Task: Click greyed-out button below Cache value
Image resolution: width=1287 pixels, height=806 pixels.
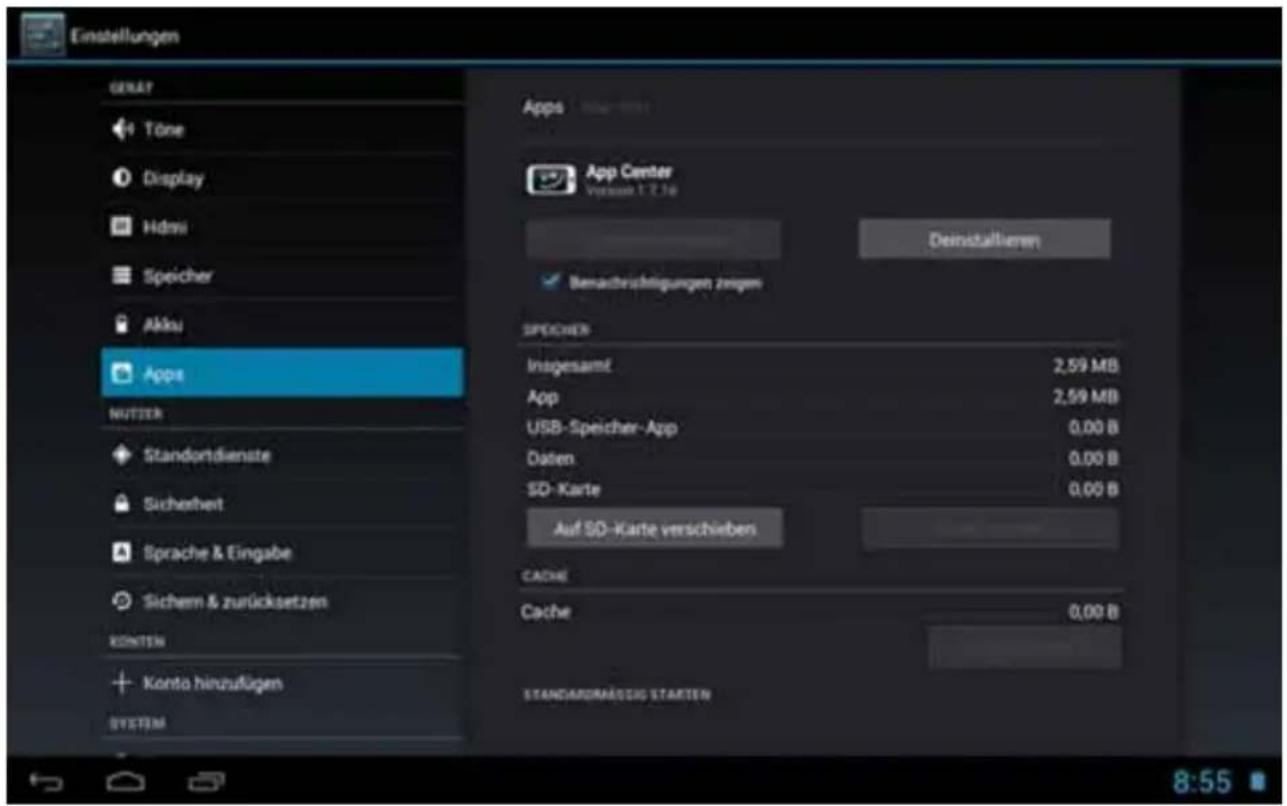Action: pos(1024,648)
